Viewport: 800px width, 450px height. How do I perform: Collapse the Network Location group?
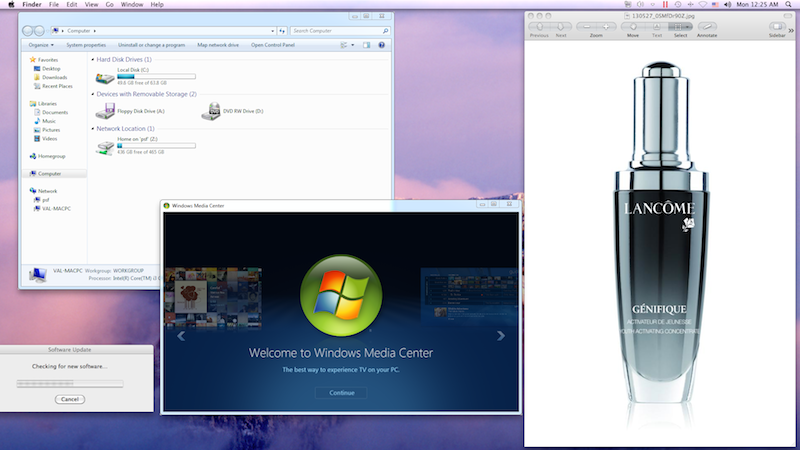coord(93,129)
